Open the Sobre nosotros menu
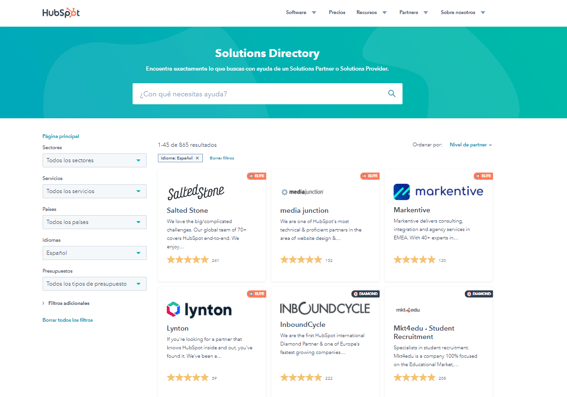 click(x=462, y=12)
